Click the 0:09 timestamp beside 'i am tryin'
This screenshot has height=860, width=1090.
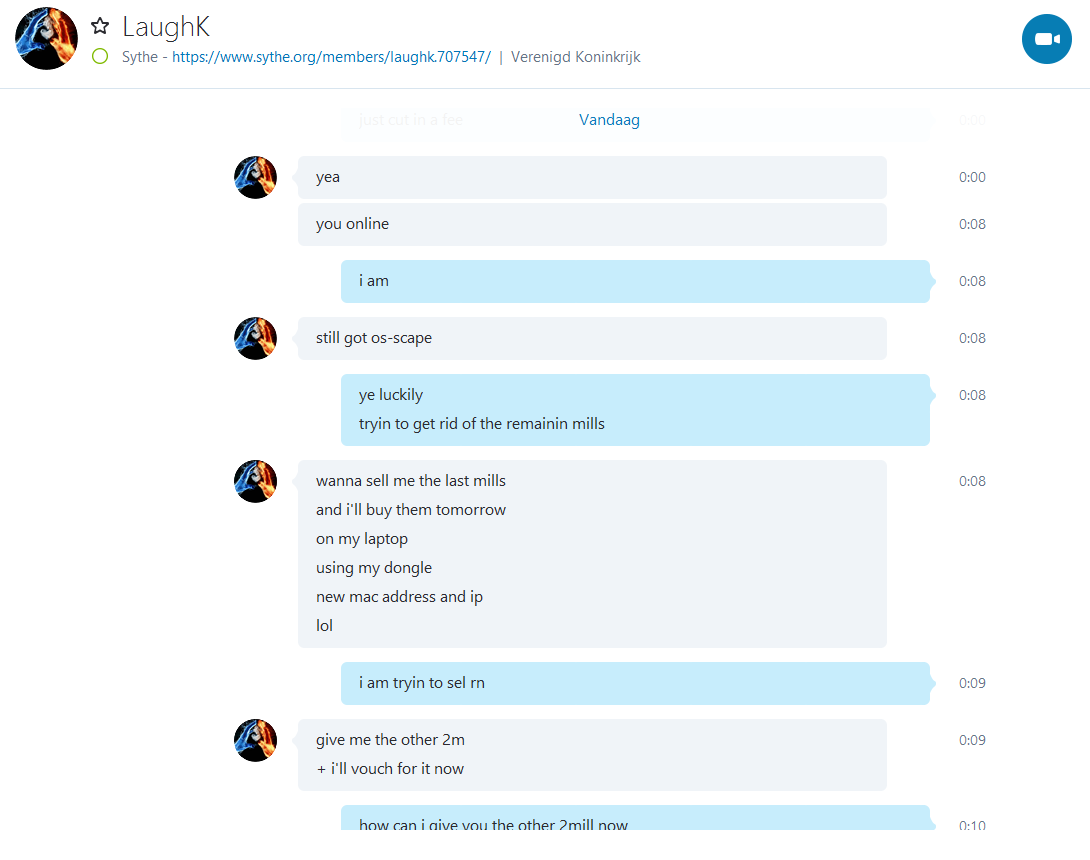click(972, 683)
